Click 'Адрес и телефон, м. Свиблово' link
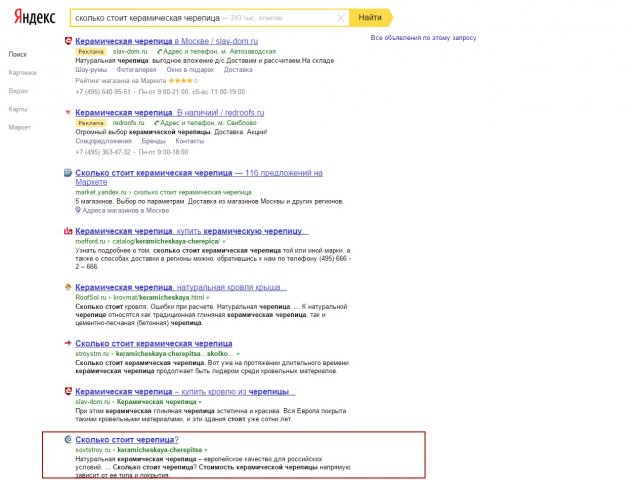The width and height of the screenshot is (632, 480). click(208, 123)
